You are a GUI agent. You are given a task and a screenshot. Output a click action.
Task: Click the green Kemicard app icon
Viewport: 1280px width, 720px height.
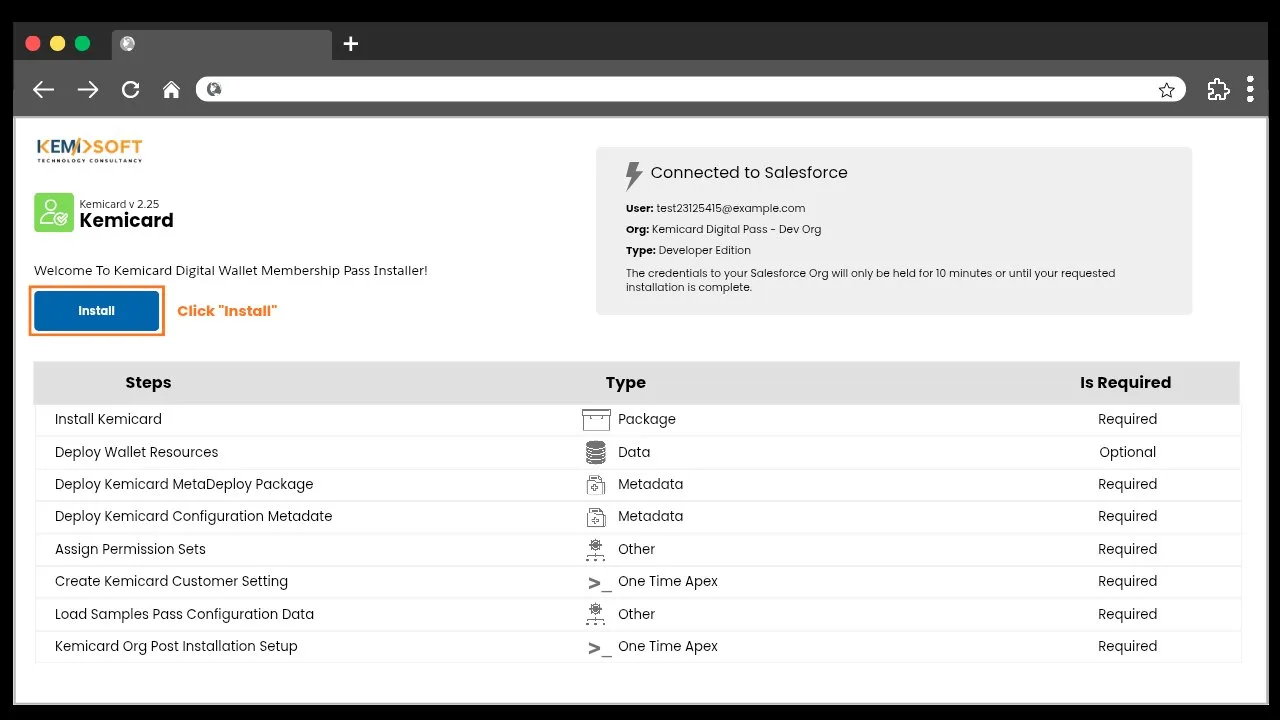click(53, 213)
